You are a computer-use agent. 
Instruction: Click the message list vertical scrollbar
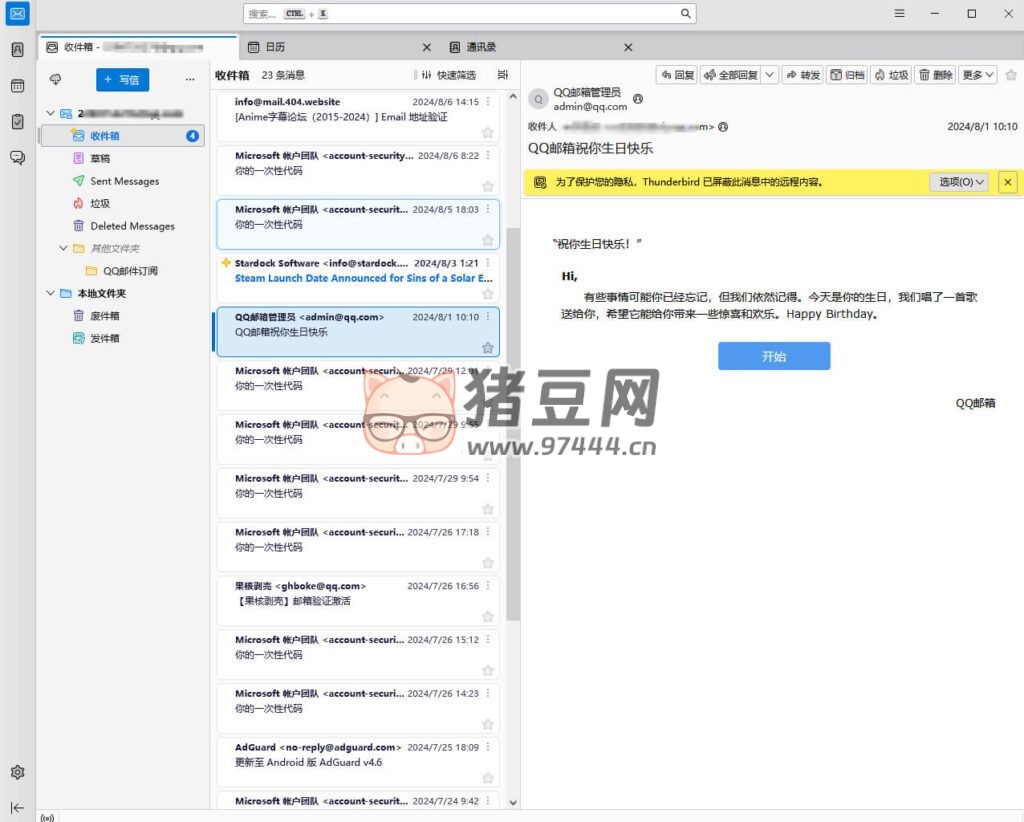point(513,420)
